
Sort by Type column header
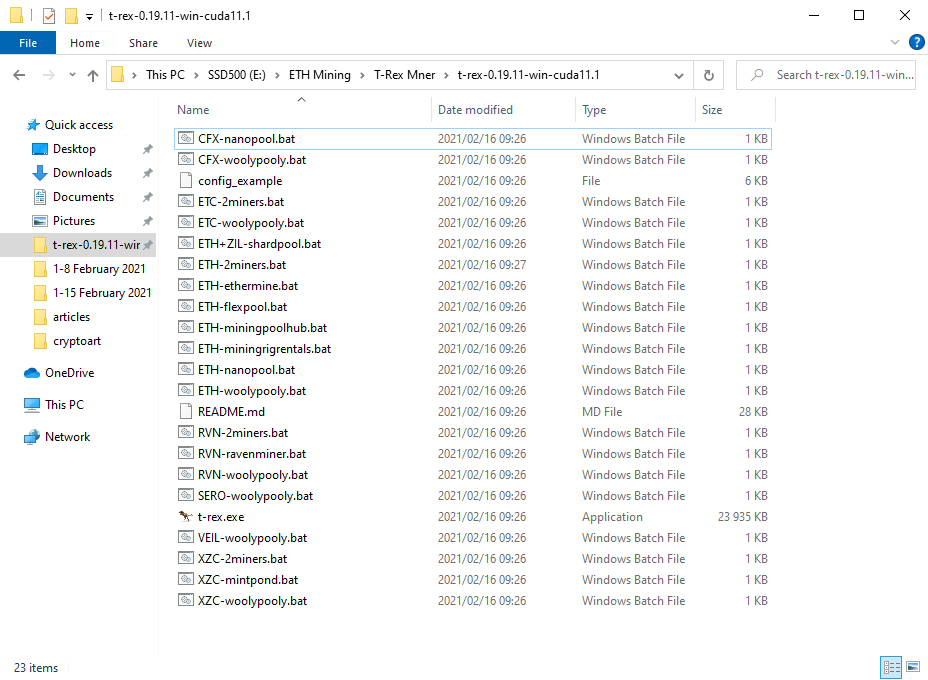coord(594,110)
